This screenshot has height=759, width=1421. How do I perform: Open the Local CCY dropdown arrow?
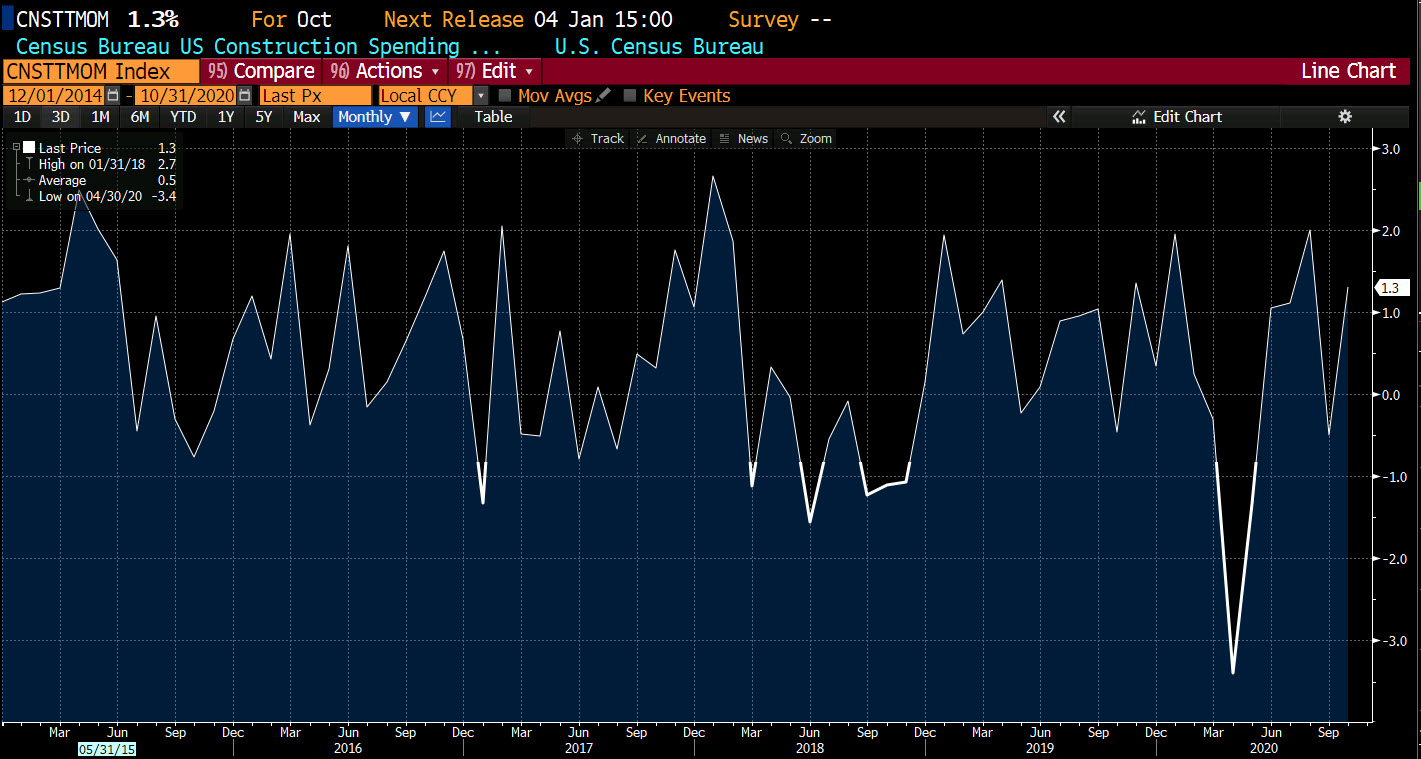click(481, 96)
